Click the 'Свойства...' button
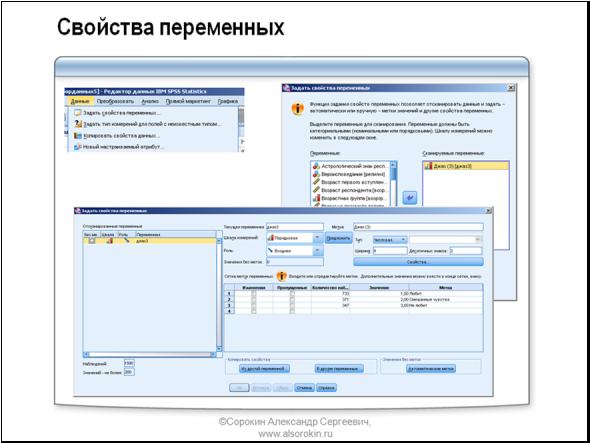590x443 pixels. pyautogui.click(x=418, y=262)
